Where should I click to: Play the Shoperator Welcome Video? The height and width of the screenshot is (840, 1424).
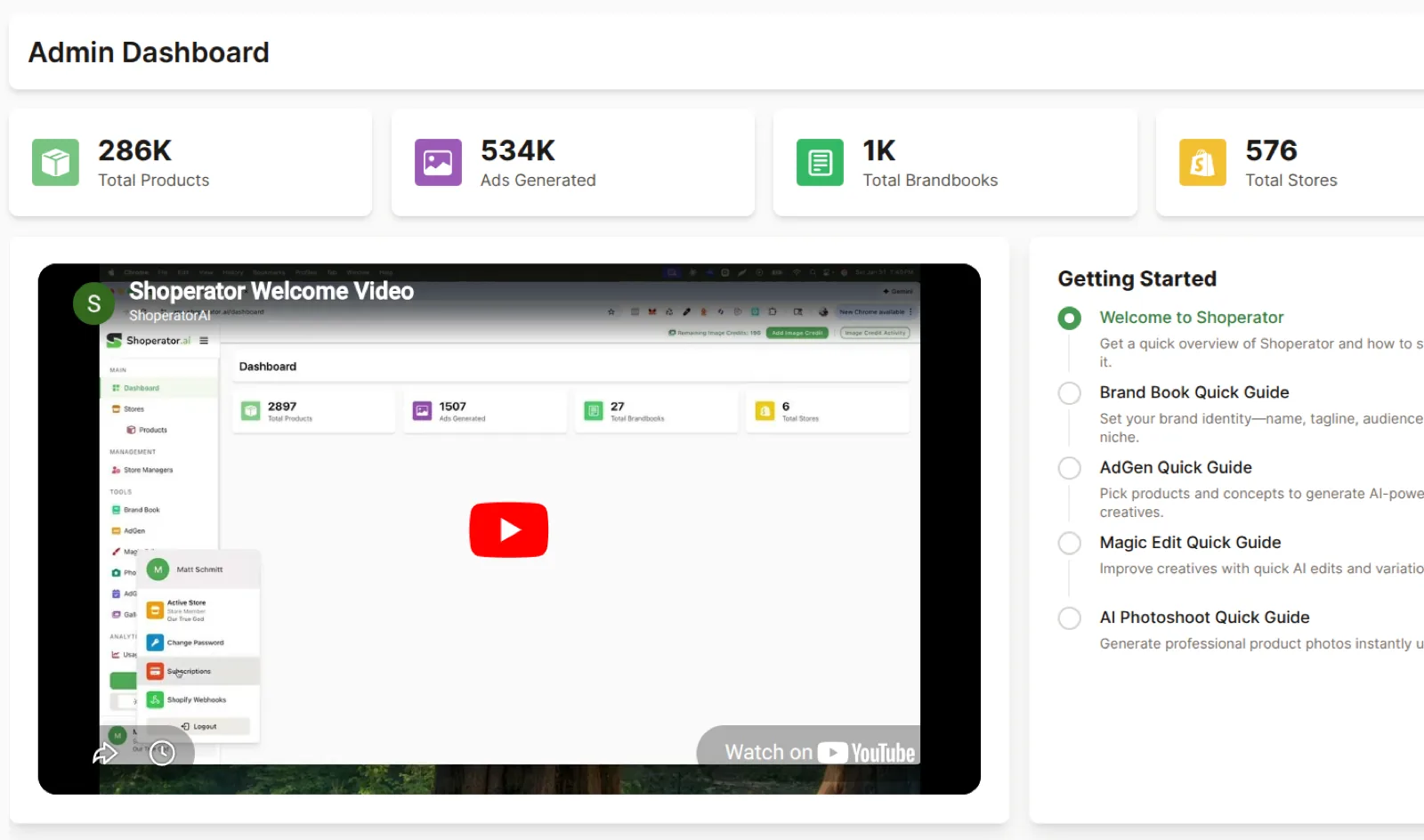pos(509,530)
